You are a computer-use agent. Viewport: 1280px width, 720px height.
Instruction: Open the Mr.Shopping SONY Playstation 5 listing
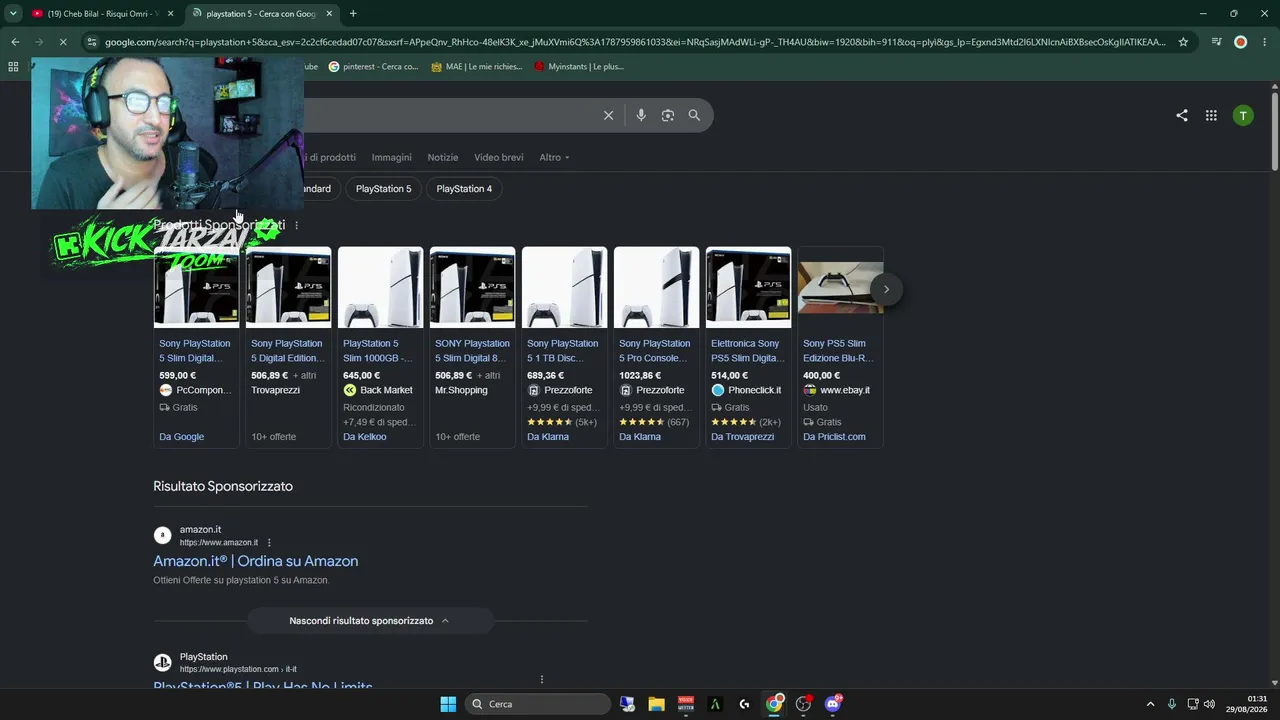pos(472,347)
